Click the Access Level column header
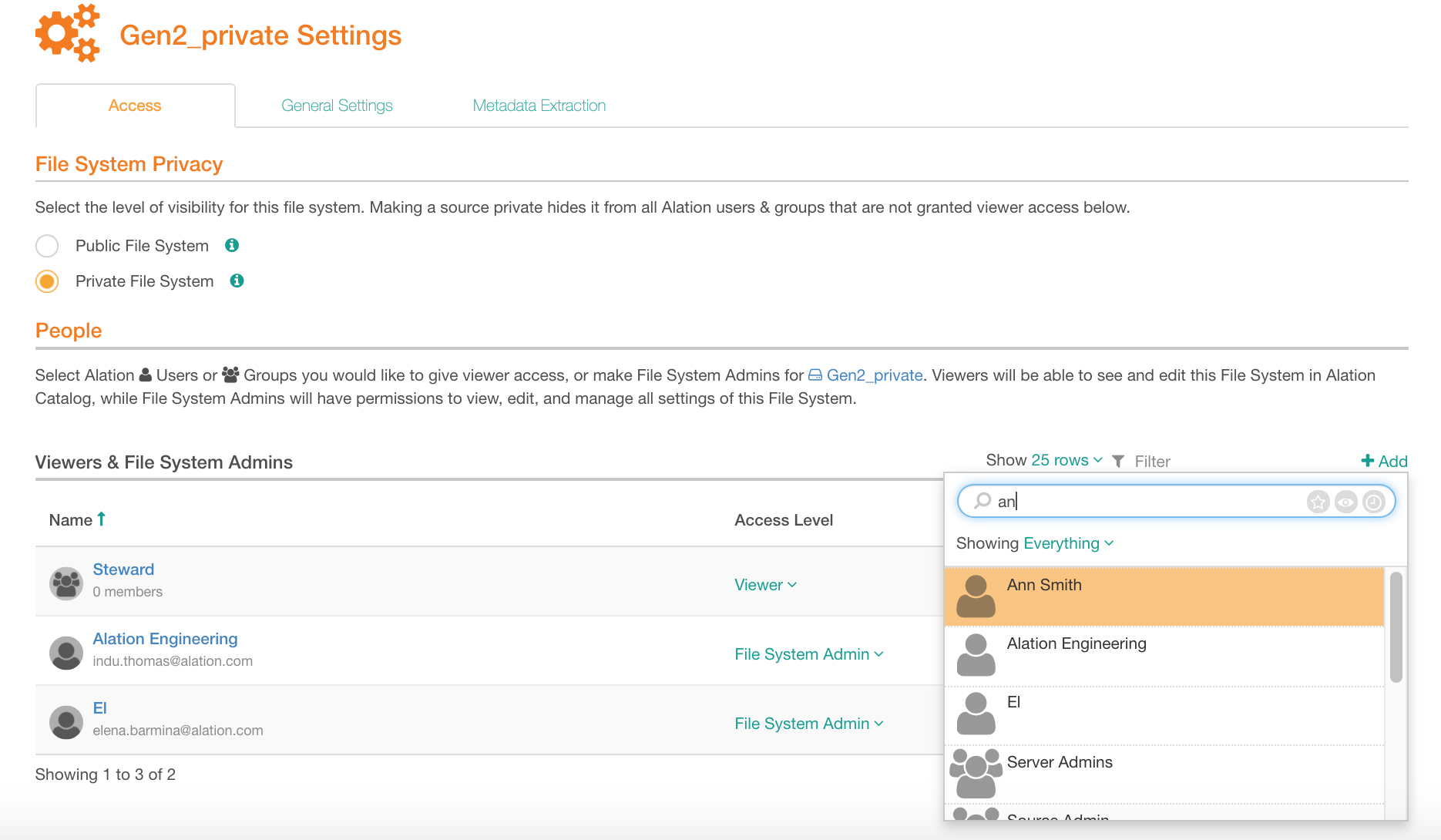The height and width of the screenshot is (840, 1441). pyautogui.click(x=784, y=520)
